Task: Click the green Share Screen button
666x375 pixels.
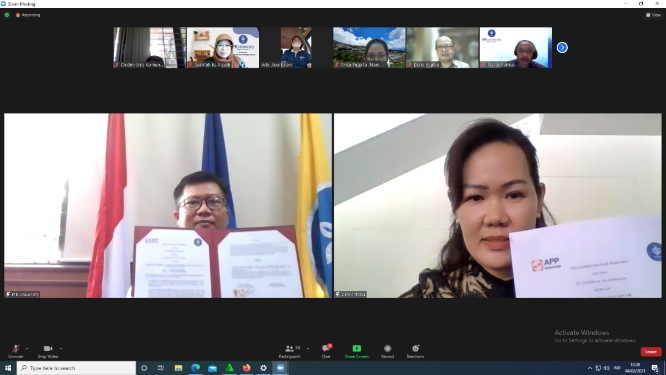Action: pos(357,351)
